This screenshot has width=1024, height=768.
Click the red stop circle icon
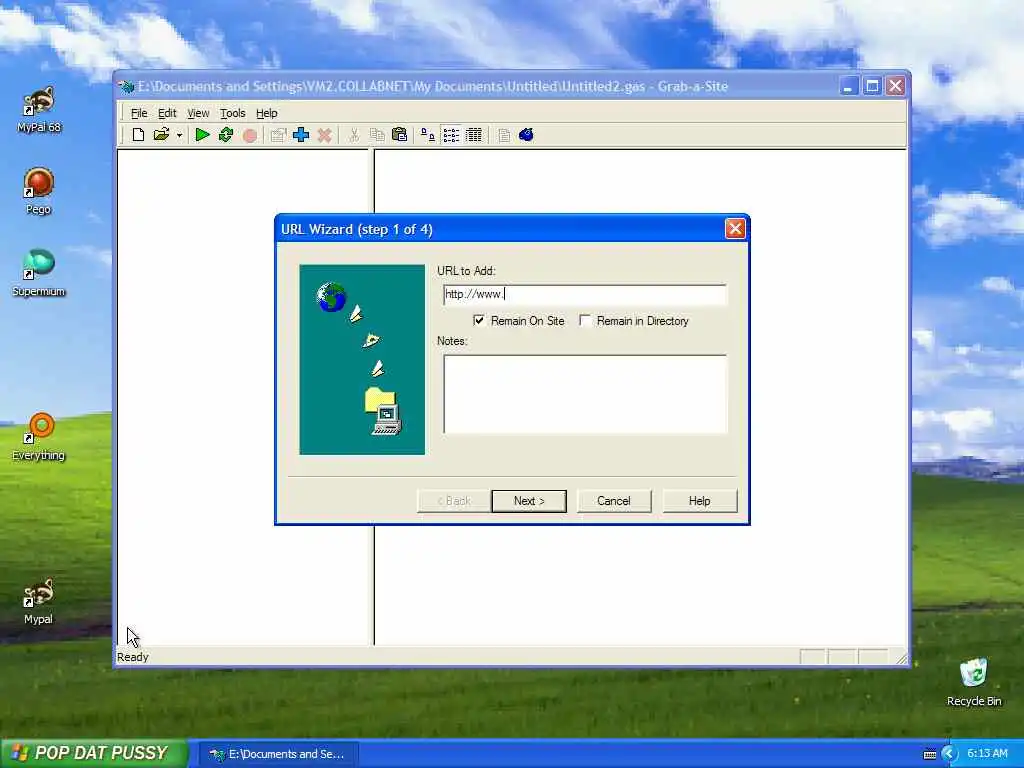click(x=249, y=135)
